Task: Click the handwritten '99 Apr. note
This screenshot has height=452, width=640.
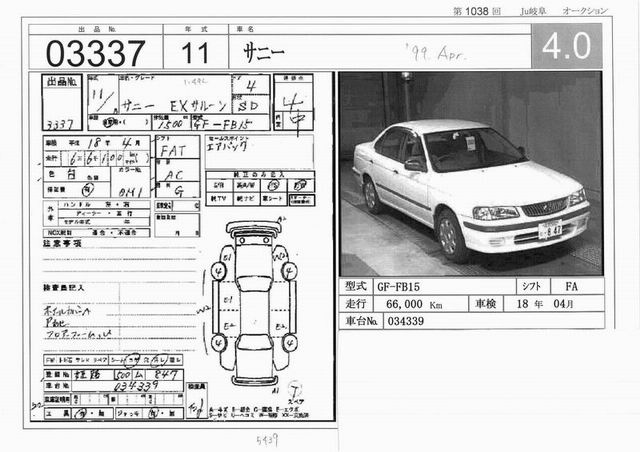Action: 426,48
